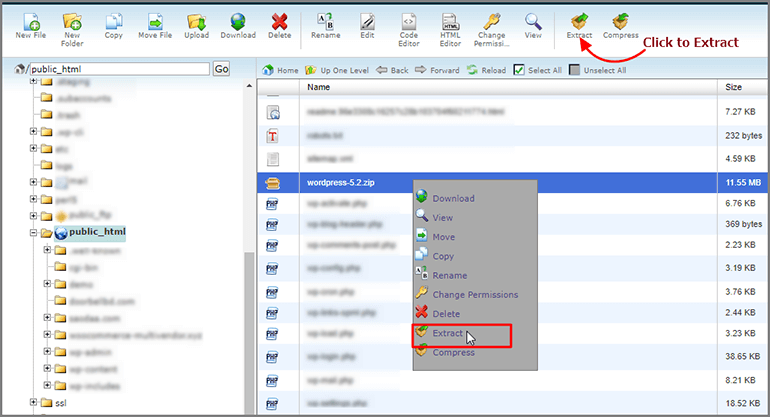770x417 pixels.
Task: Choose Extract from the context menu
Action: (x=448, y=333)
